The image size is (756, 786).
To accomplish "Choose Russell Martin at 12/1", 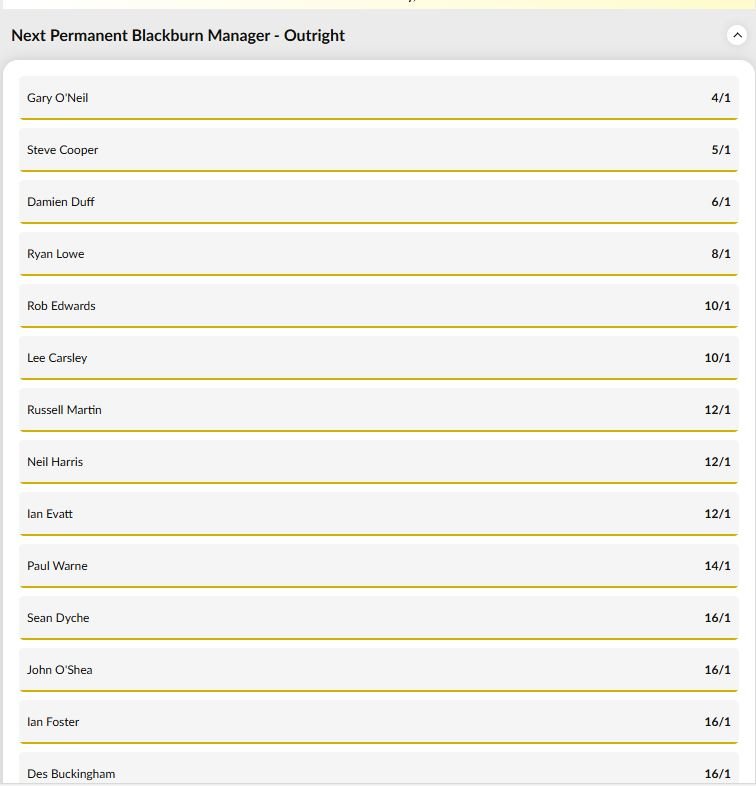I will click(x=379, y=410).
